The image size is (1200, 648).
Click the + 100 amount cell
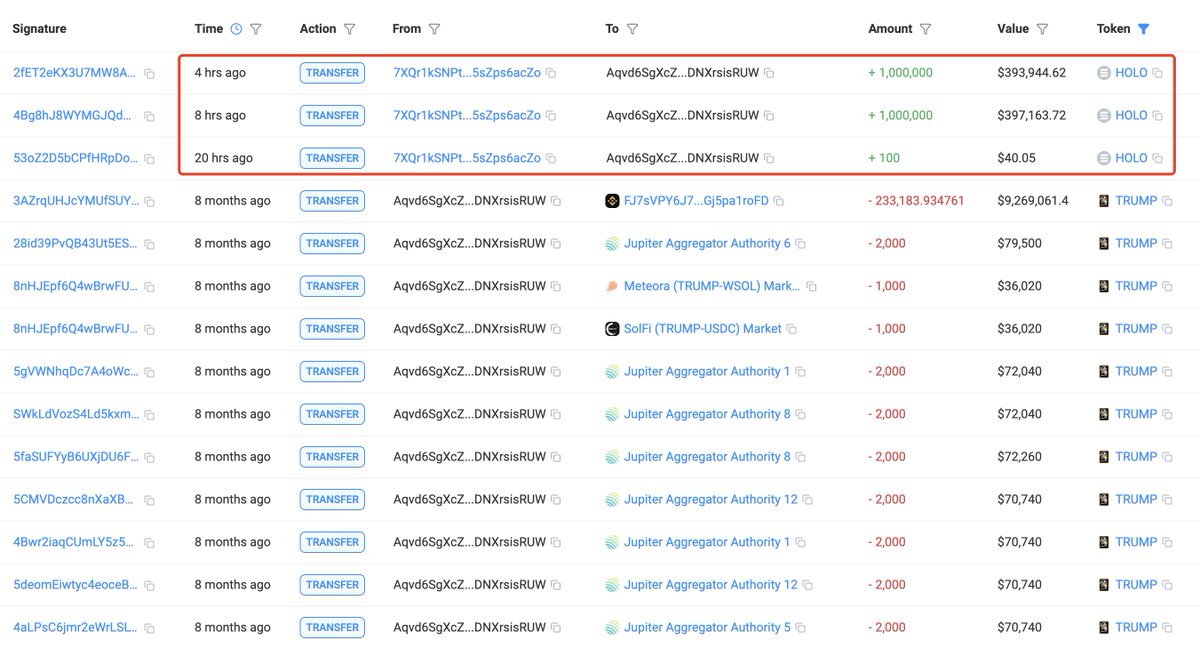(884, 158)
